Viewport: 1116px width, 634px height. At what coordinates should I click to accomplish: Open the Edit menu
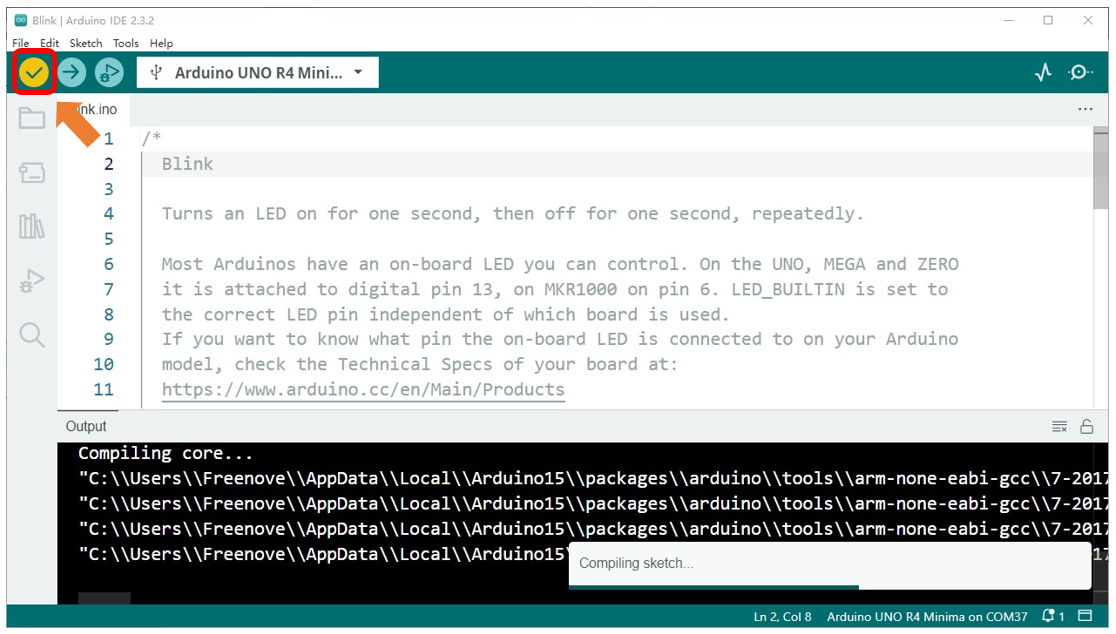point(49,43)
